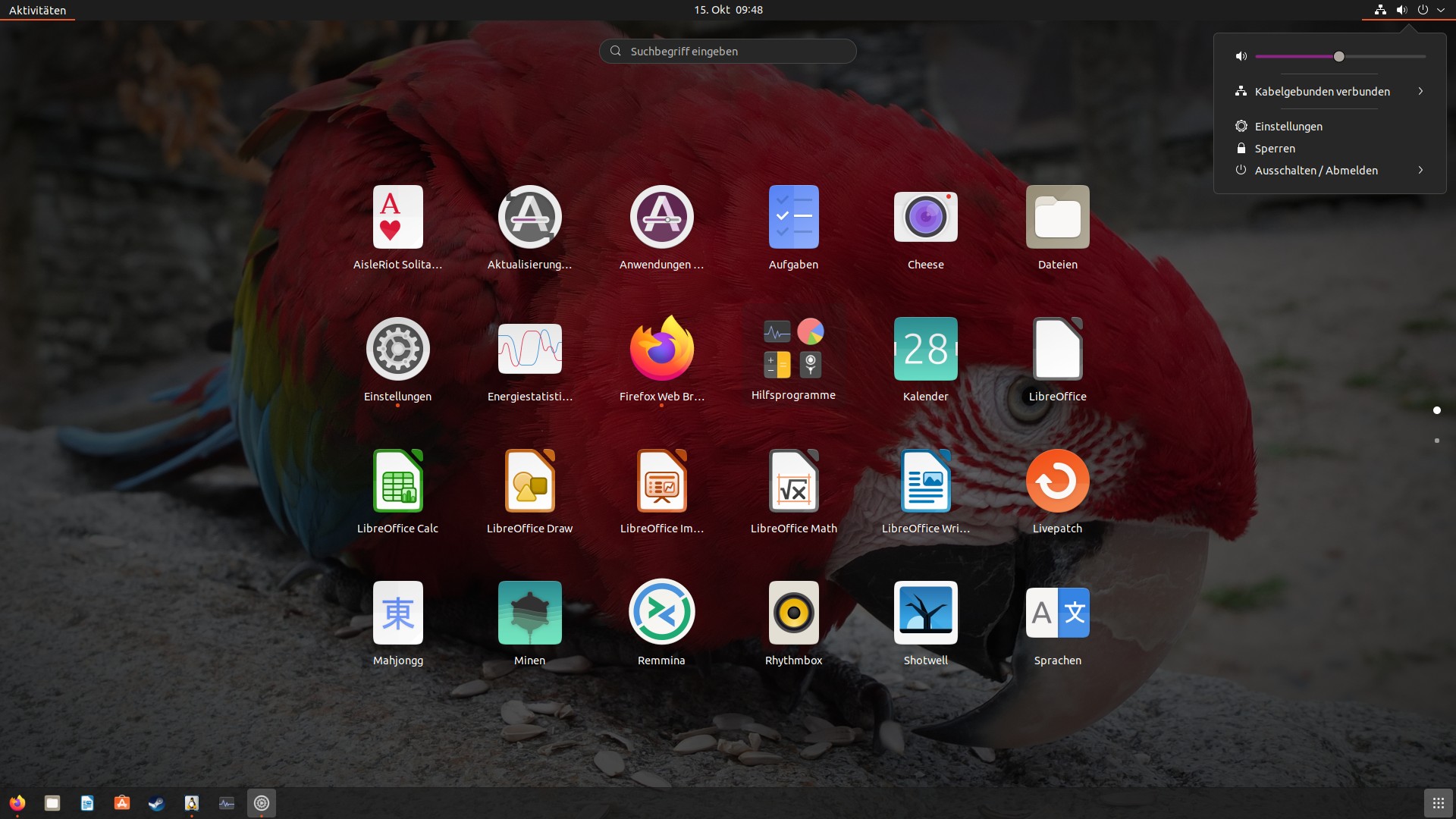Open Remmina remote desktop client

pyautogui.click(x=661, y=613)
